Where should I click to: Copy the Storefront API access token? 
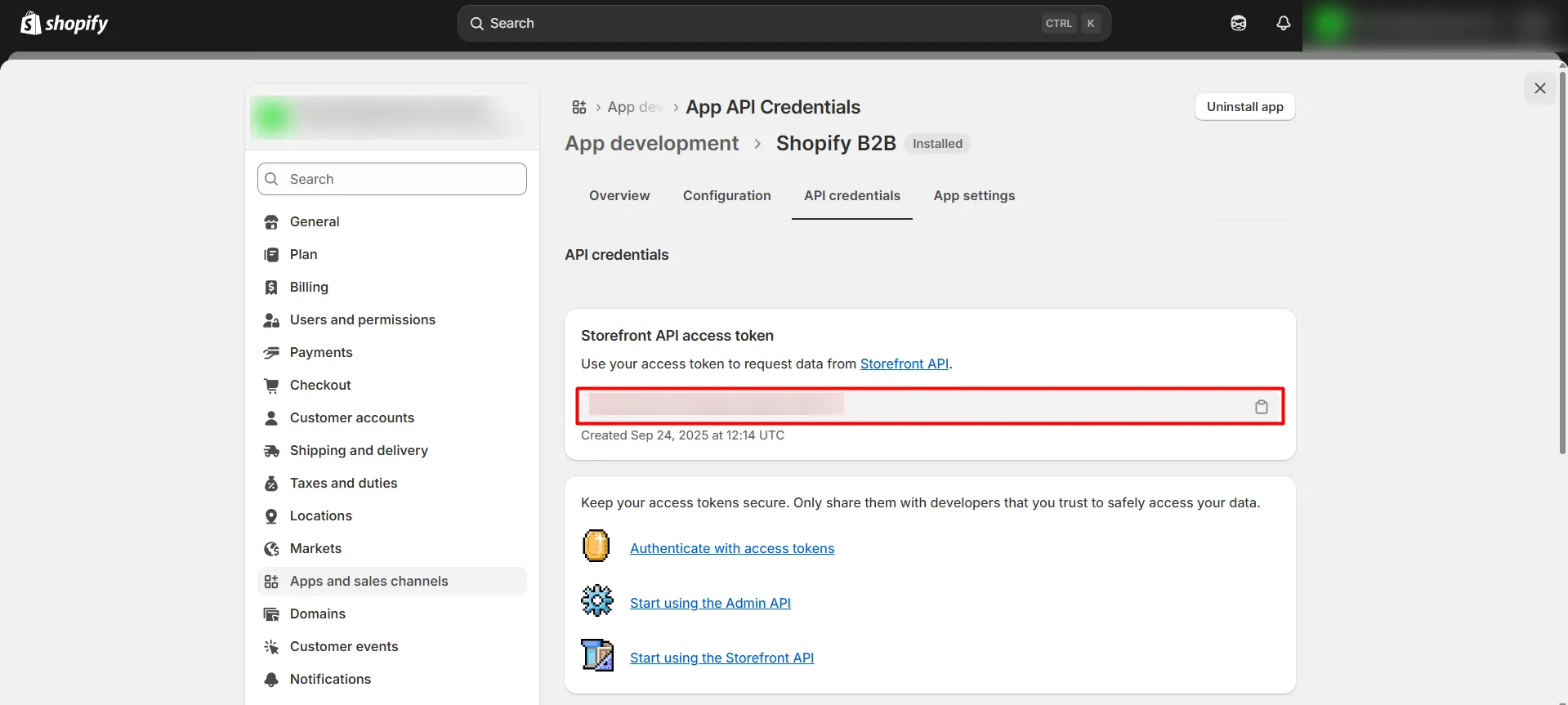click(x=1262, y=407)
